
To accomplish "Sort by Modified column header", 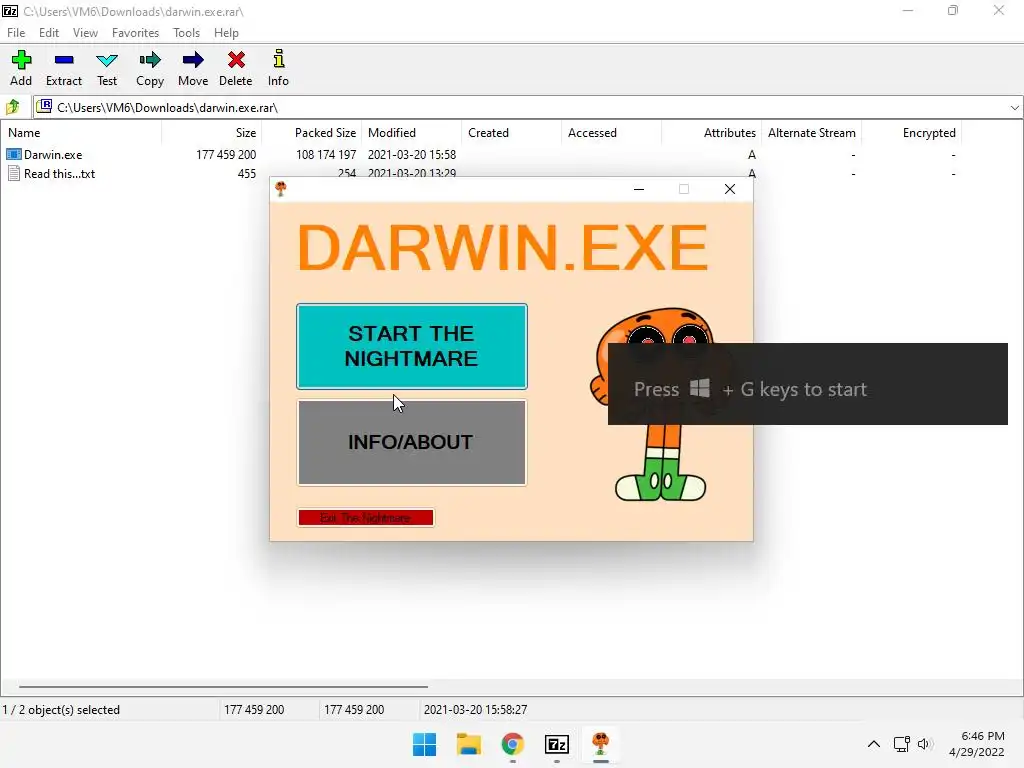I will click(x=412, y=133).
